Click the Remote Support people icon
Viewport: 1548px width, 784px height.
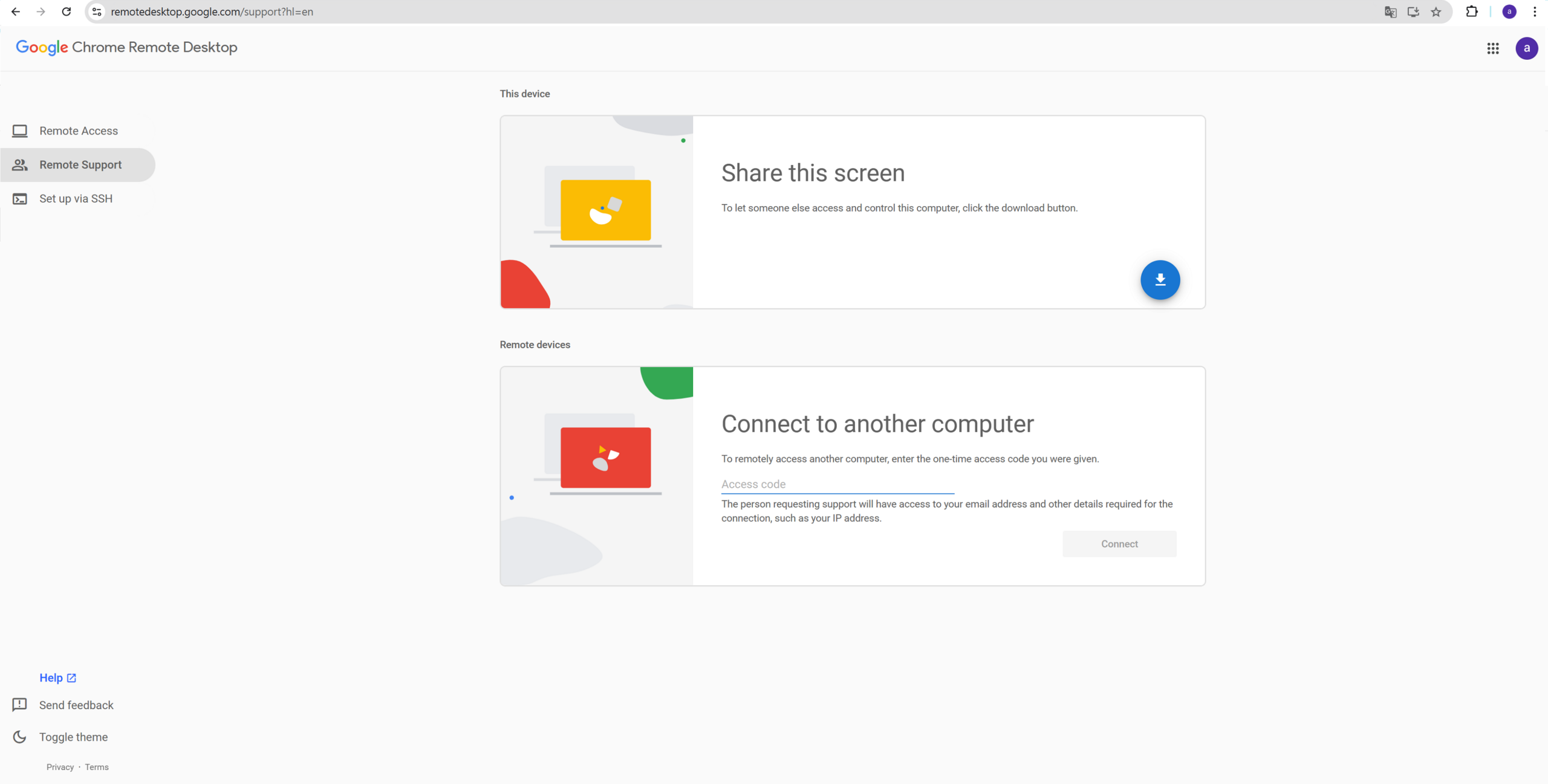[x=20, y=164]
